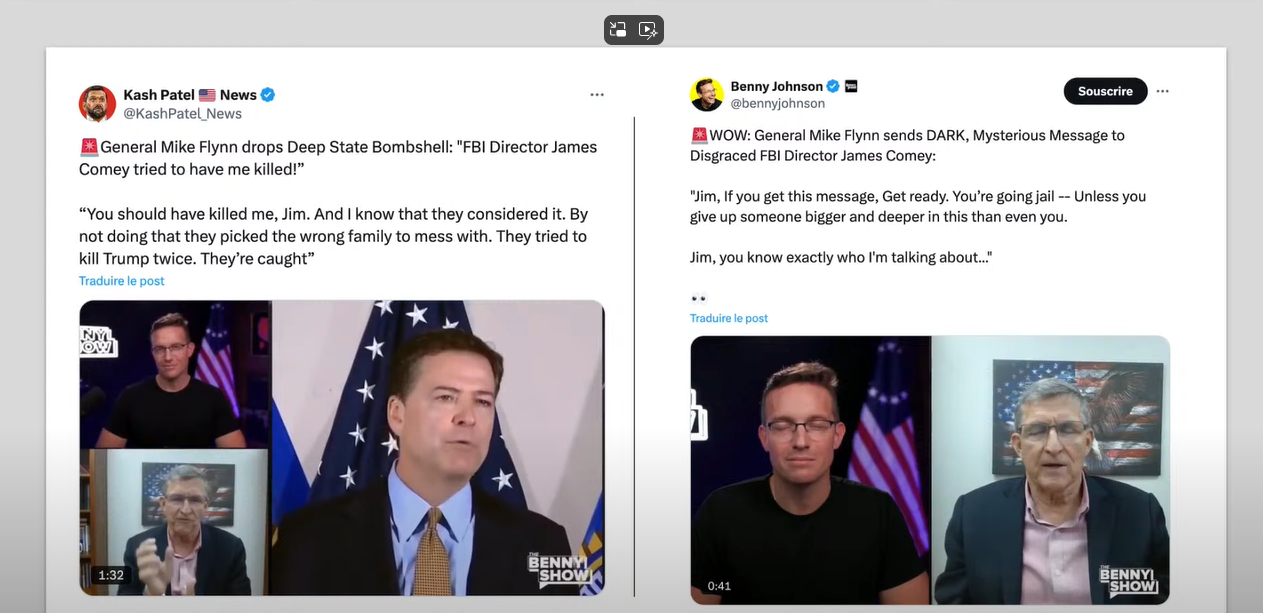
Task: Open more options on Kash Patel post
Action: pyautogui.click(x=597, y=95)
